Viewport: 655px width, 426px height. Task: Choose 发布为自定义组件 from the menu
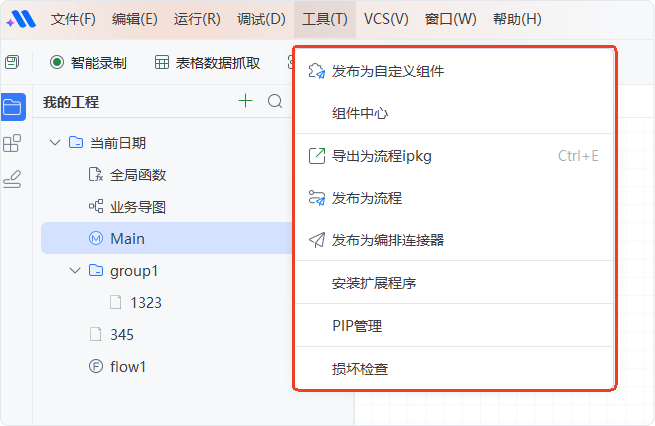pos(387,71)
